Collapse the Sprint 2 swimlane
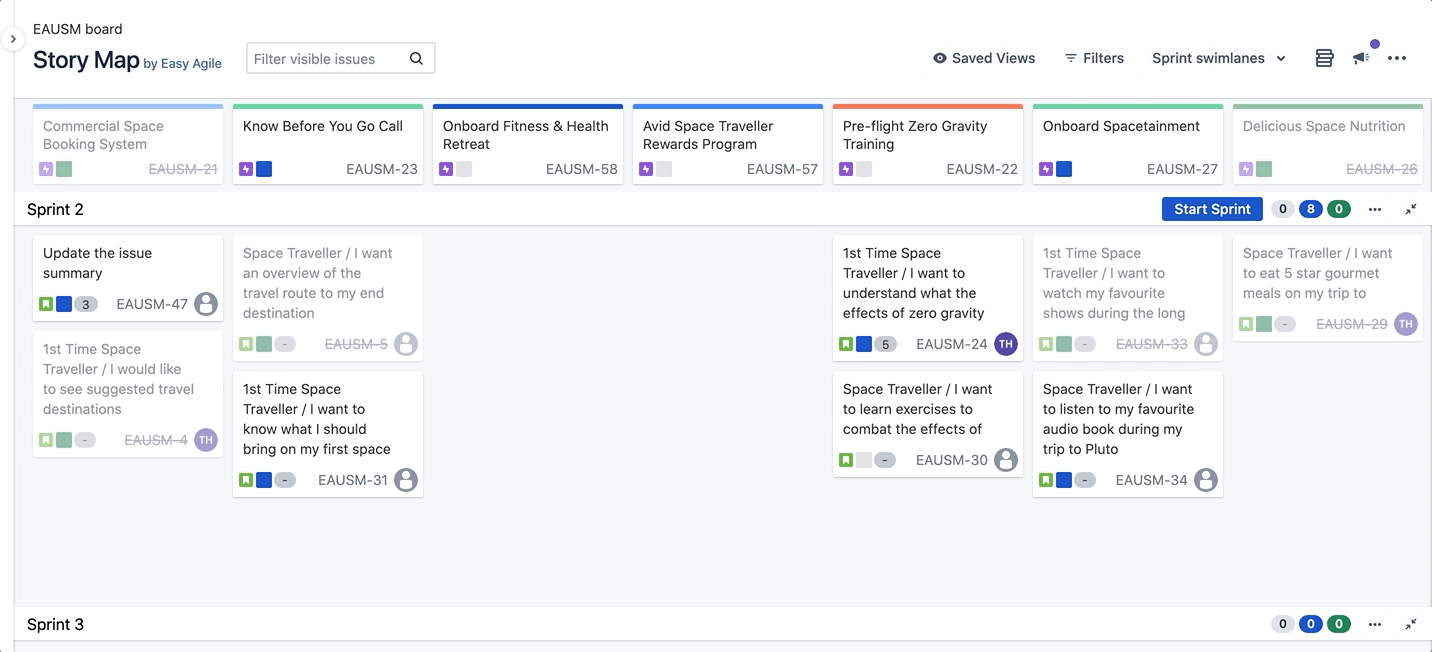Screen dimensions: 1432x652 (x=1411, y=209)
